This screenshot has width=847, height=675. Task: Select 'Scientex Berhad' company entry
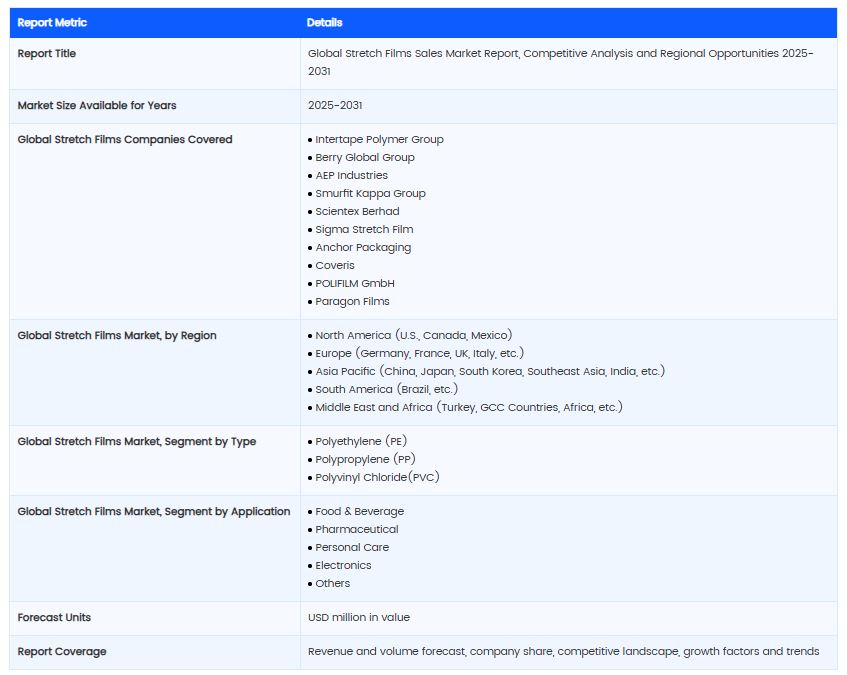click(358, 211)
